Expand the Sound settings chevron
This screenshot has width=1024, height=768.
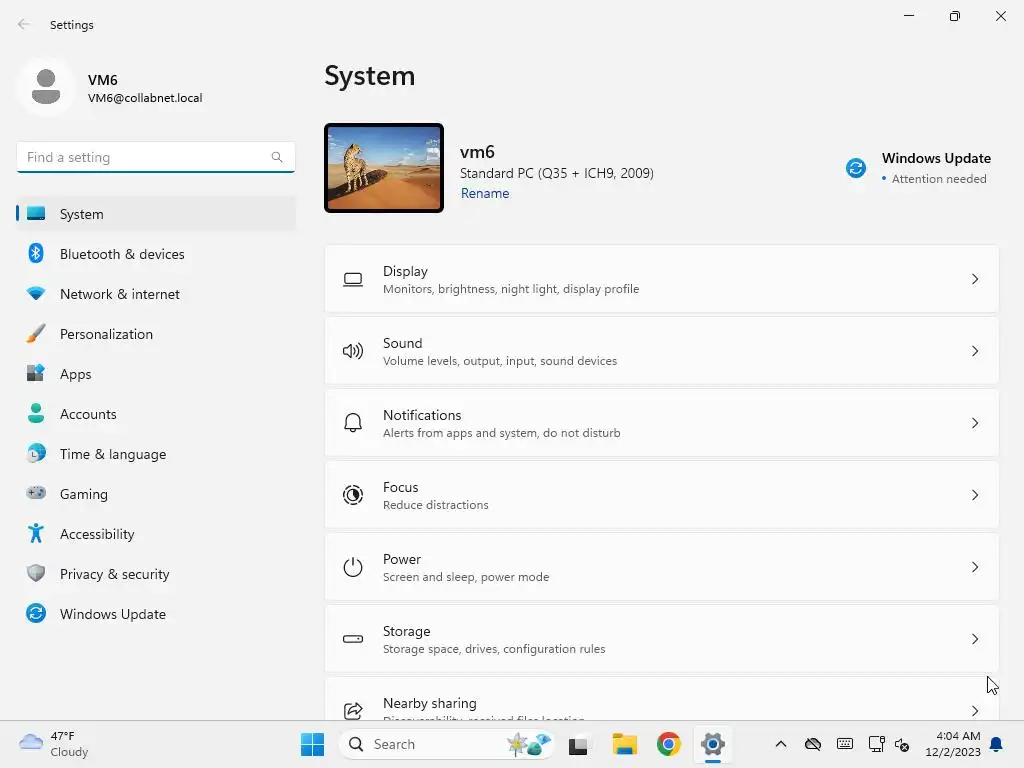(x=974, y=351)
